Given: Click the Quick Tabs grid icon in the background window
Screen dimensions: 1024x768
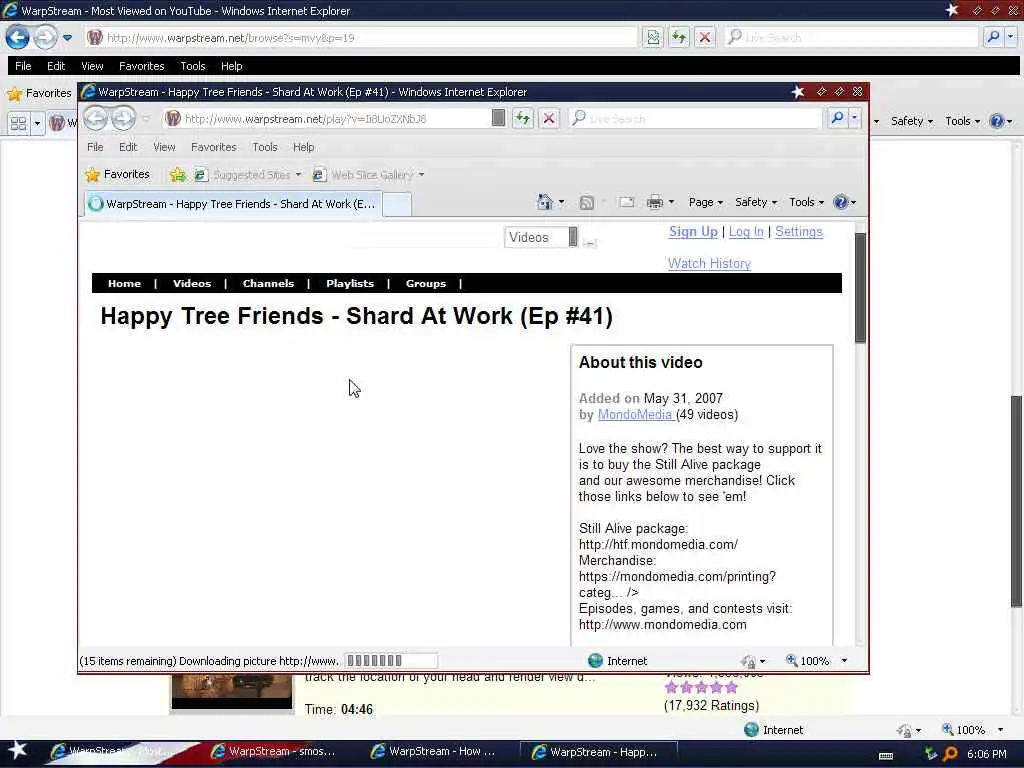Looking at the screenshot, I should coord(18,123).
